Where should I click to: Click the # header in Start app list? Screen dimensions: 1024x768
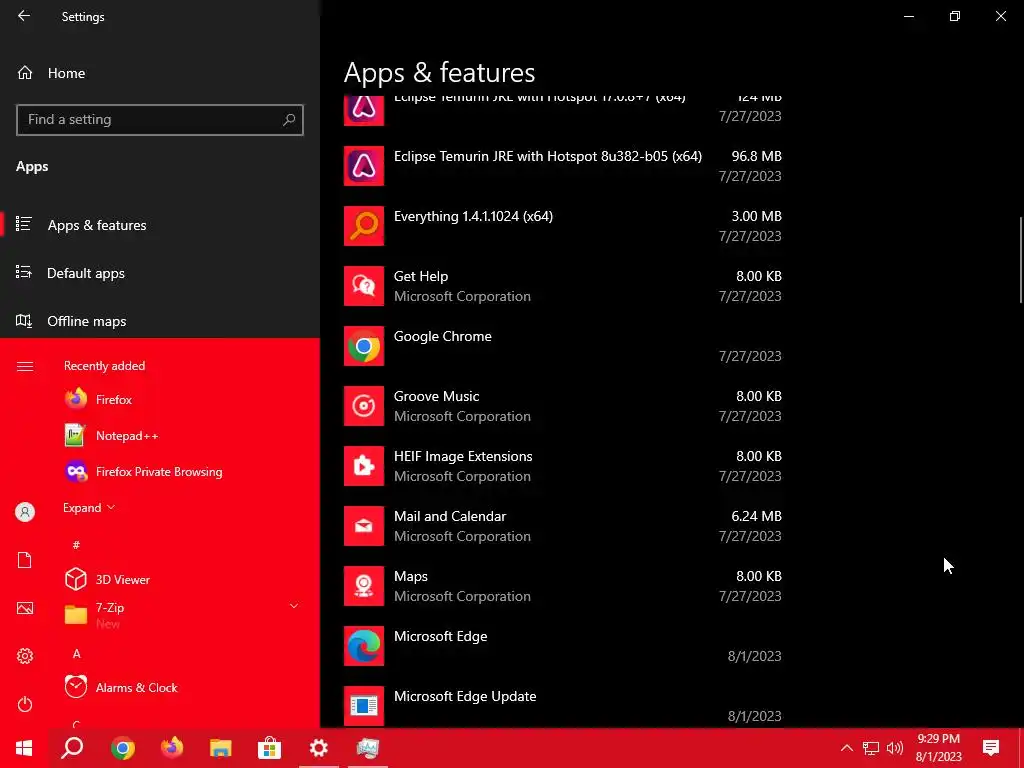[x=76, y=545]
